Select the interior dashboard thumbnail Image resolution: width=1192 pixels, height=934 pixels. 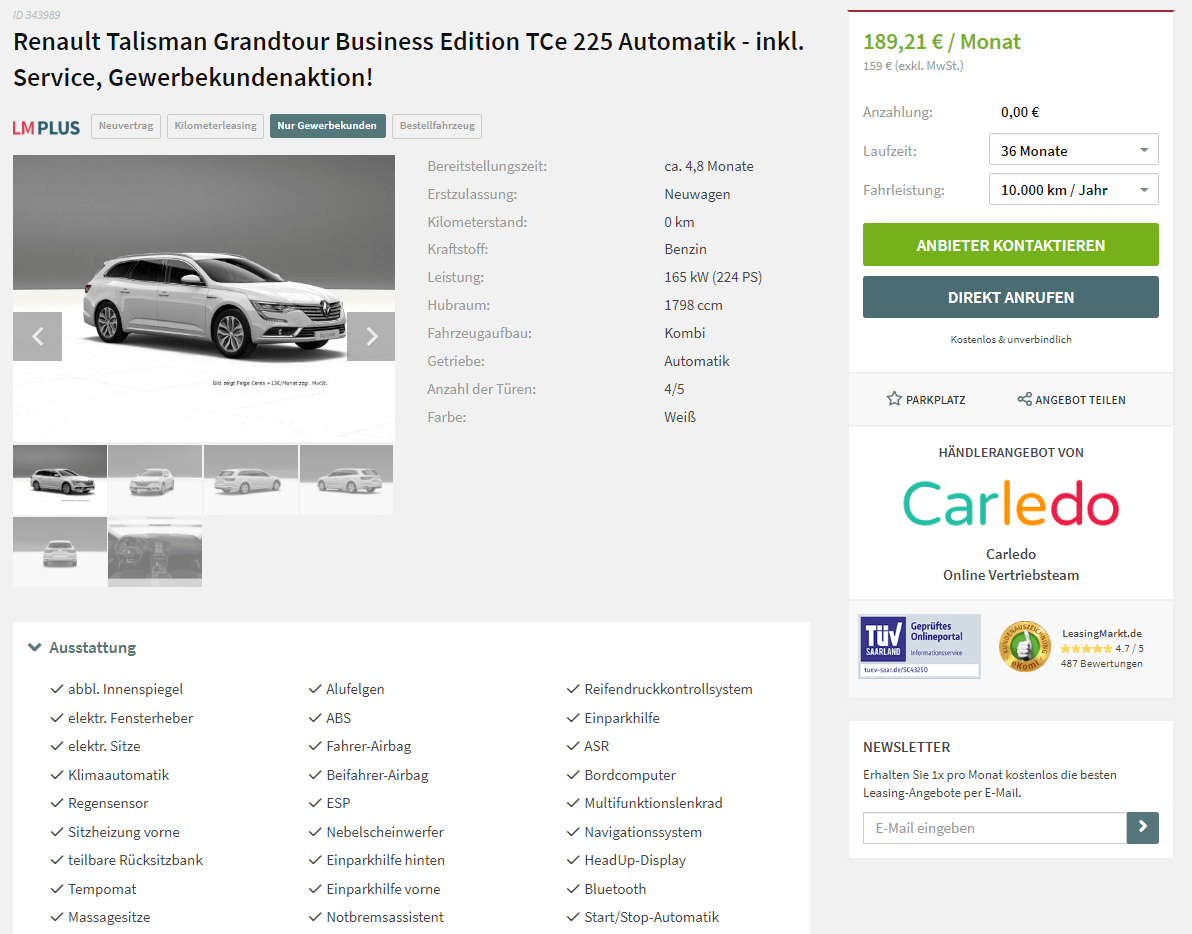155,552
